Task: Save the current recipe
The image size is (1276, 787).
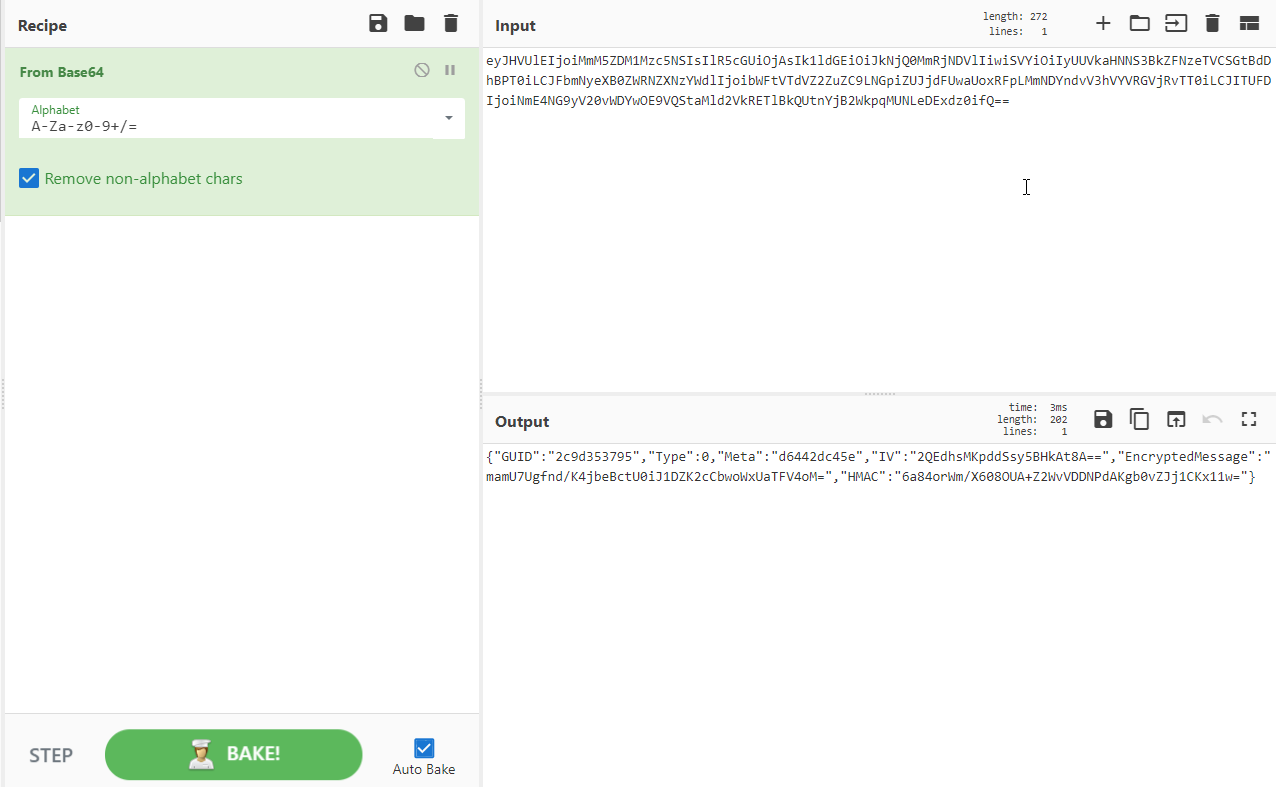Action: [378, 24]
